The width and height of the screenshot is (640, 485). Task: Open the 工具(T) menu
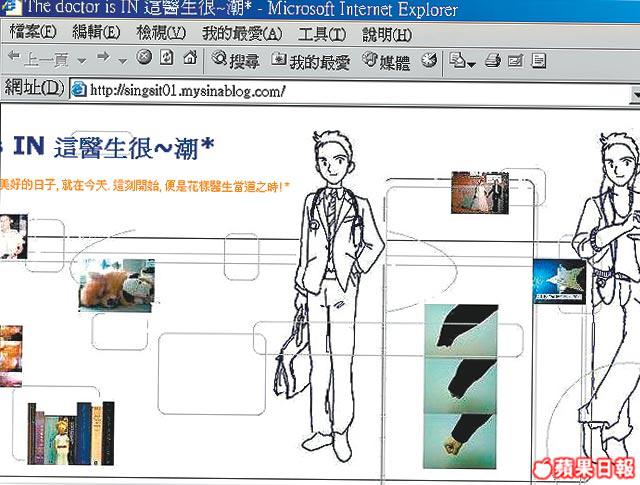(x=324, y=34)
